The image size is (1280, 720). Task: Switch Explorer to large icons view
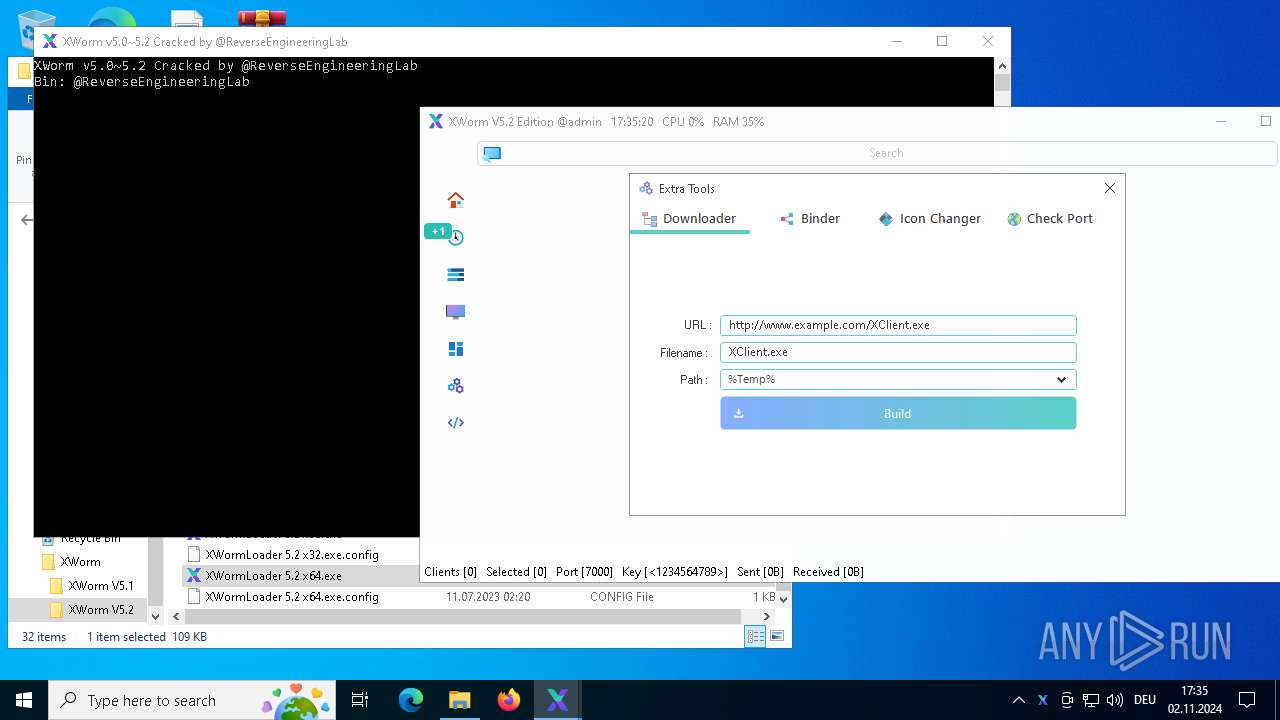776,637
